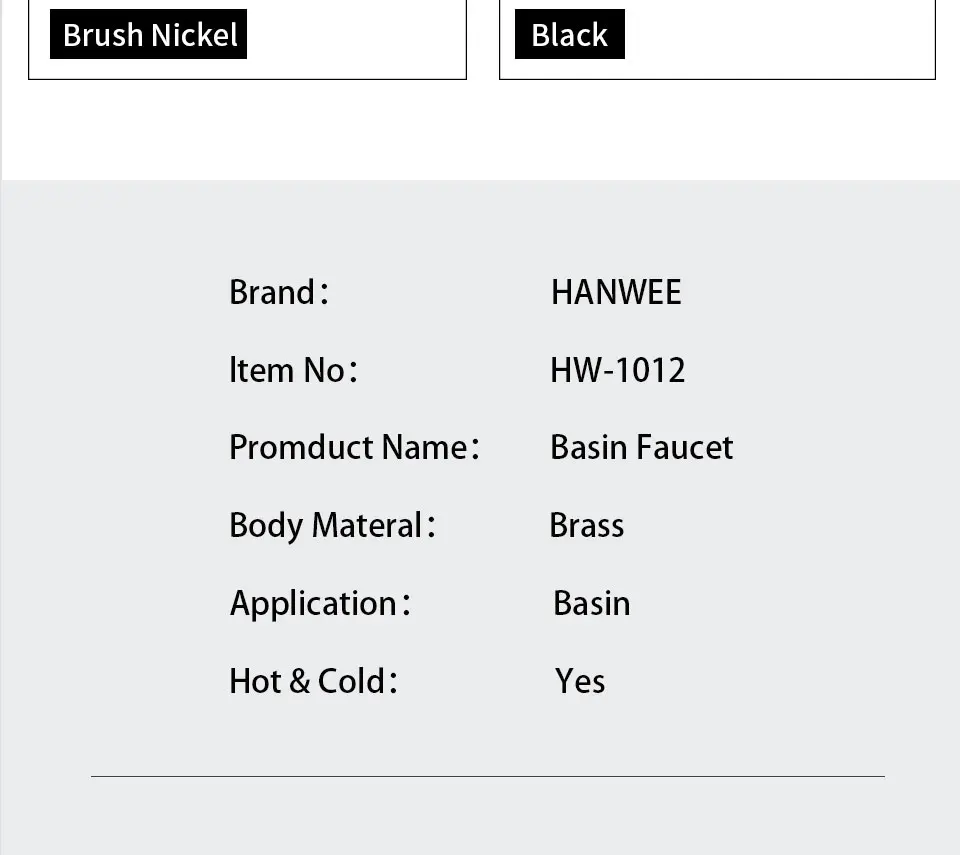Click the white gap above the gray panel

(480, 130)
